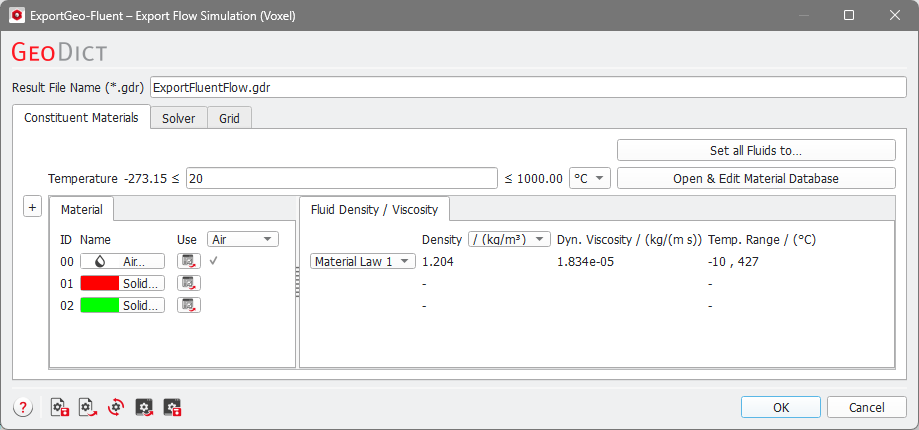Click the temp range value -10 , 427

733,262
